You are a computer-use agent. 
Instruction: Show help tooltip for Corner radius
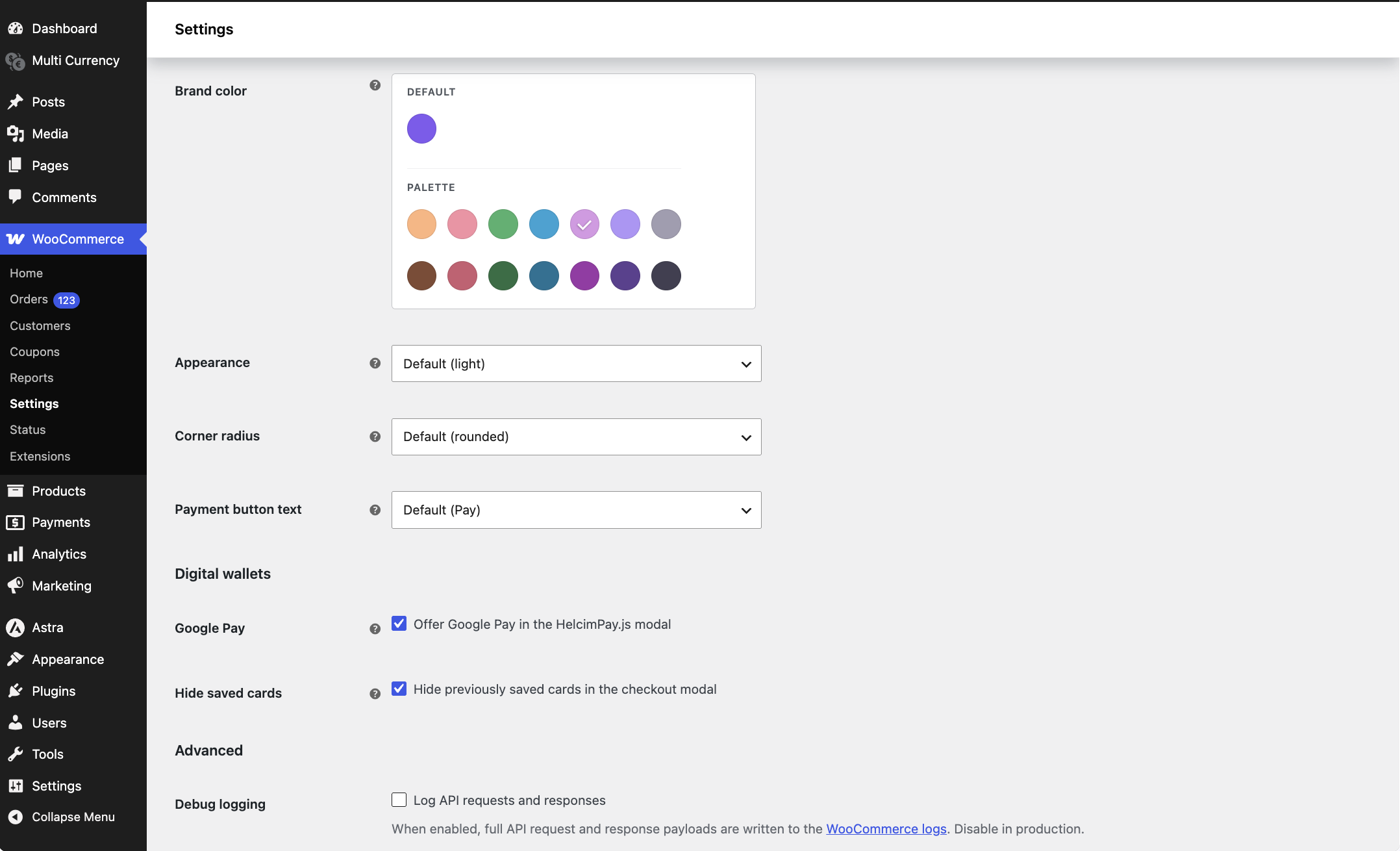tap(375, 437)
